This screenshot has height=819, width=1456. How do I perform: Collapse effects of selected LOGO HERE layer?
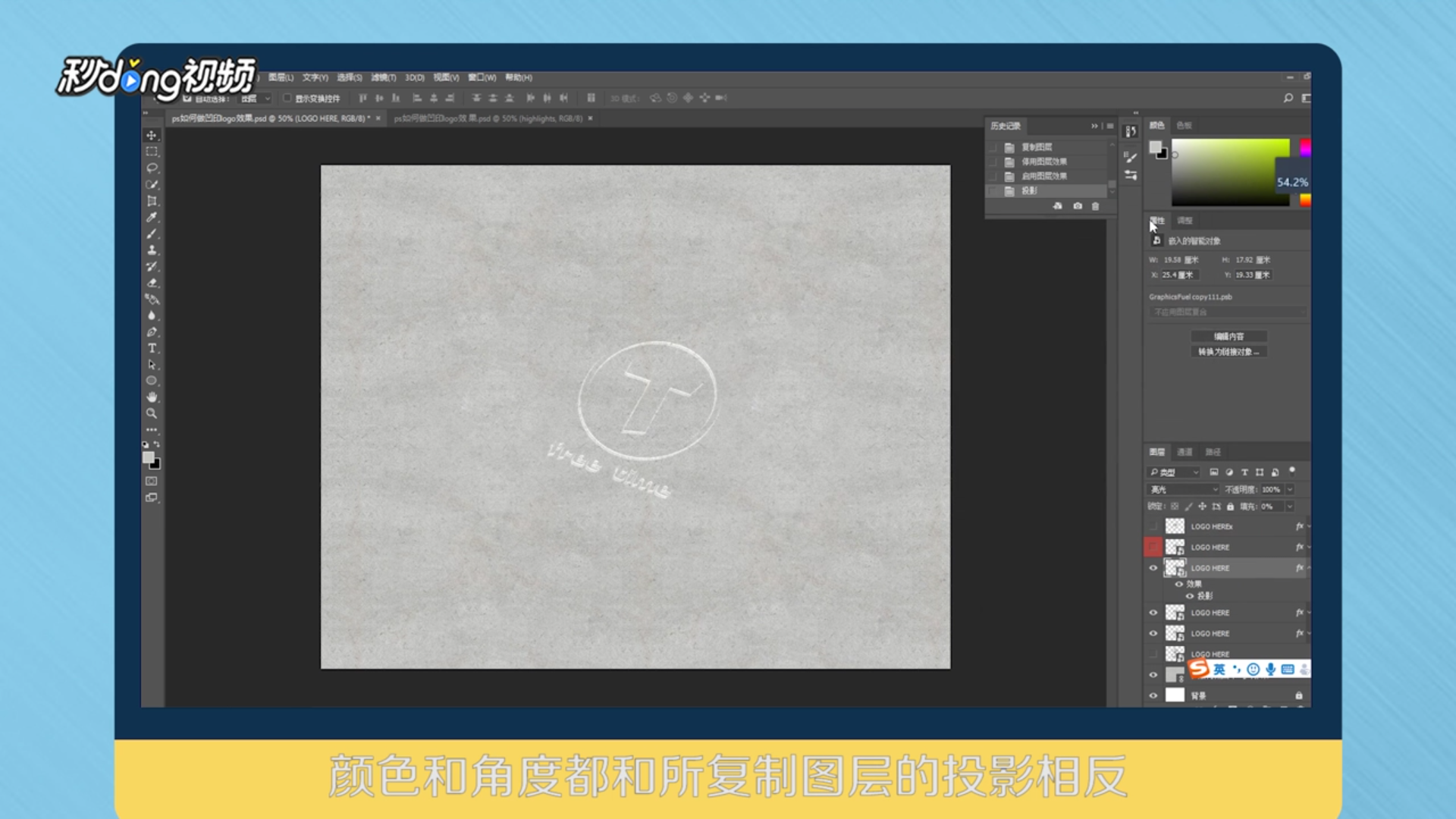pyautogui.click(x=1308, y=568)
